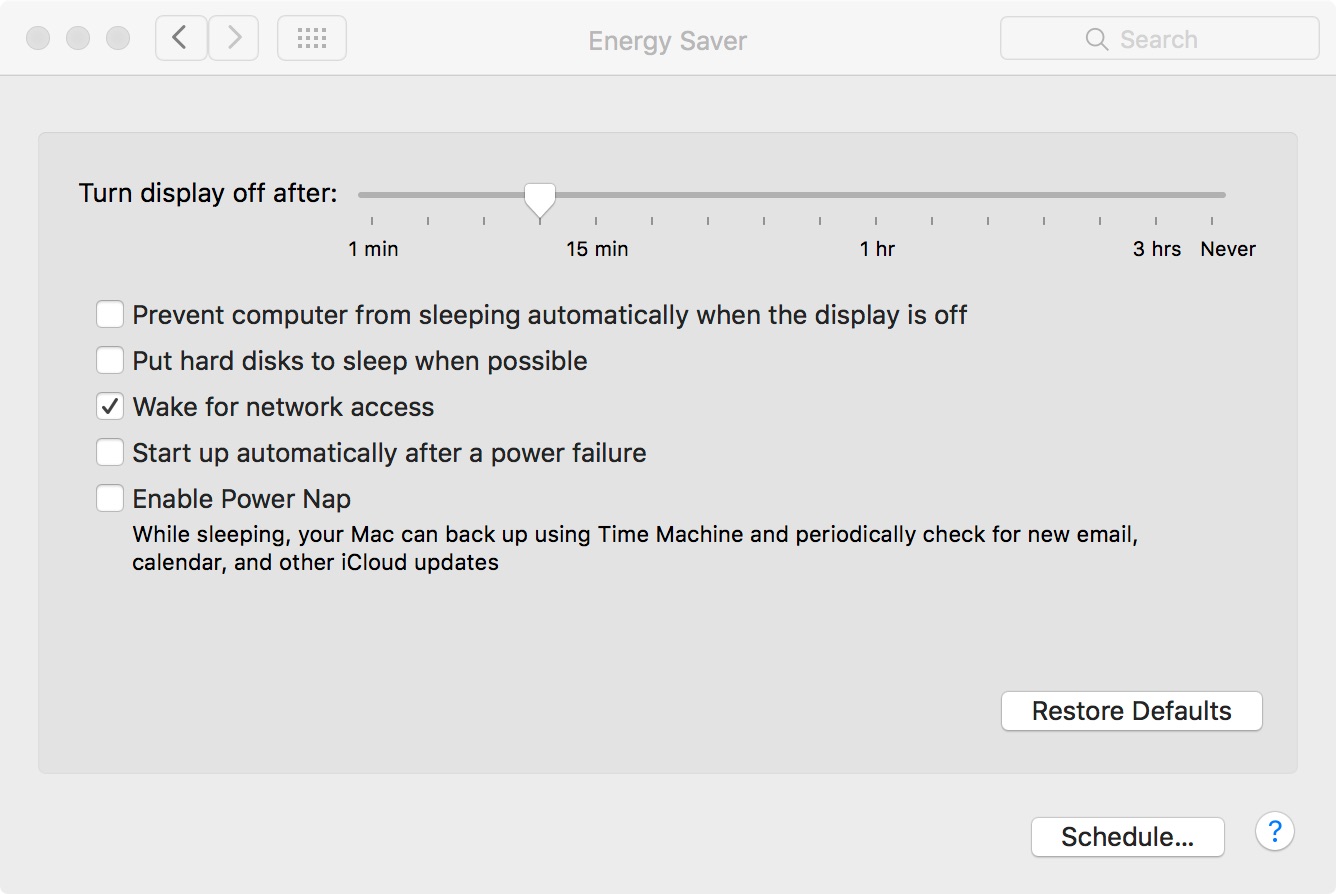Click the green zoom window button
The width and height of the screenshot is (1336, 894).
(x=118, y=38)
